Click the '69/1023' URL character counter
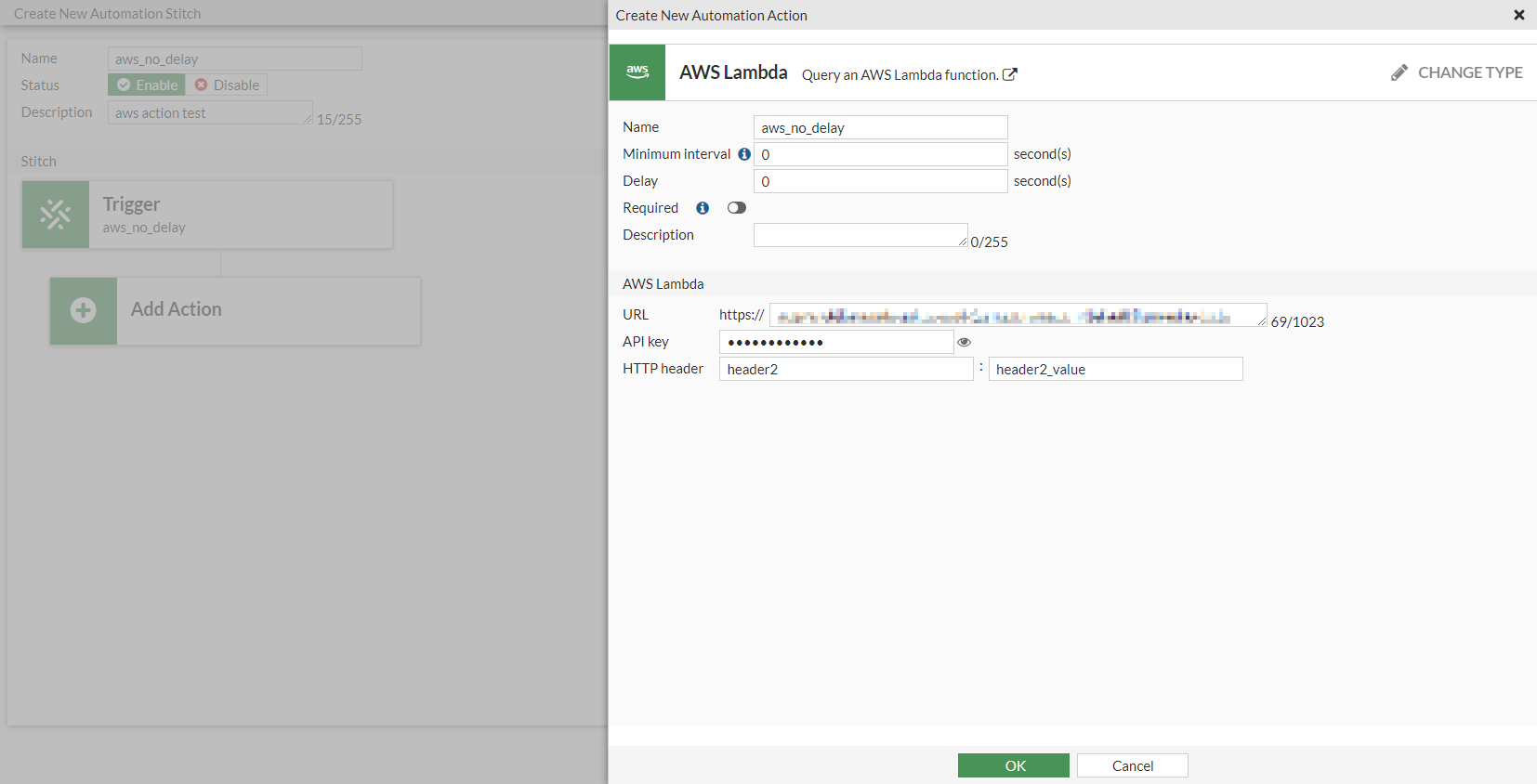This screenshot has height=784, width=1537. (1298, 322)
